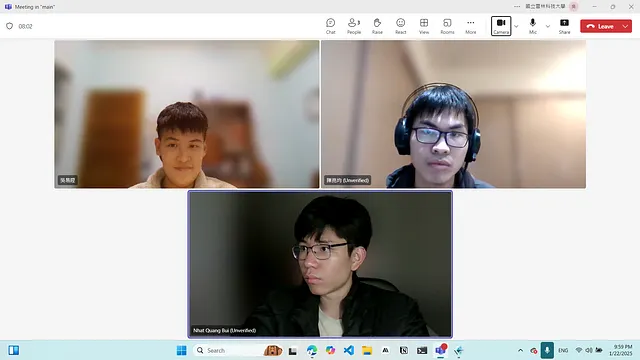This screenshot has height=360, width=640.
Task: Select the top-left participant video tile
Action: tap(187, 114)
